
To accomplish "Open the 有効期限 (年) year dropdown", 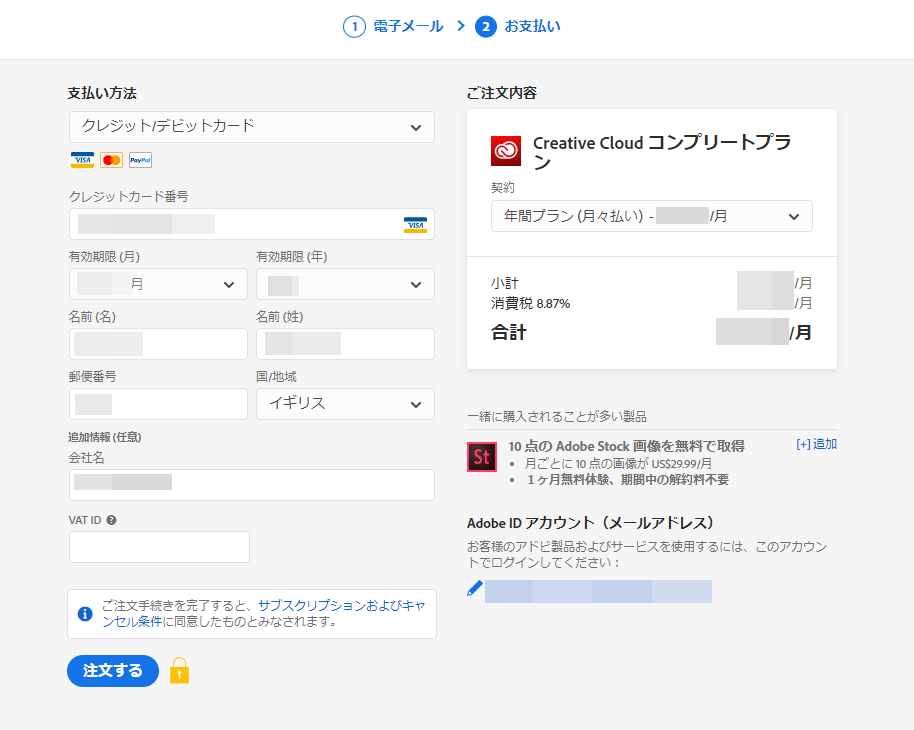I will [346, 284].
